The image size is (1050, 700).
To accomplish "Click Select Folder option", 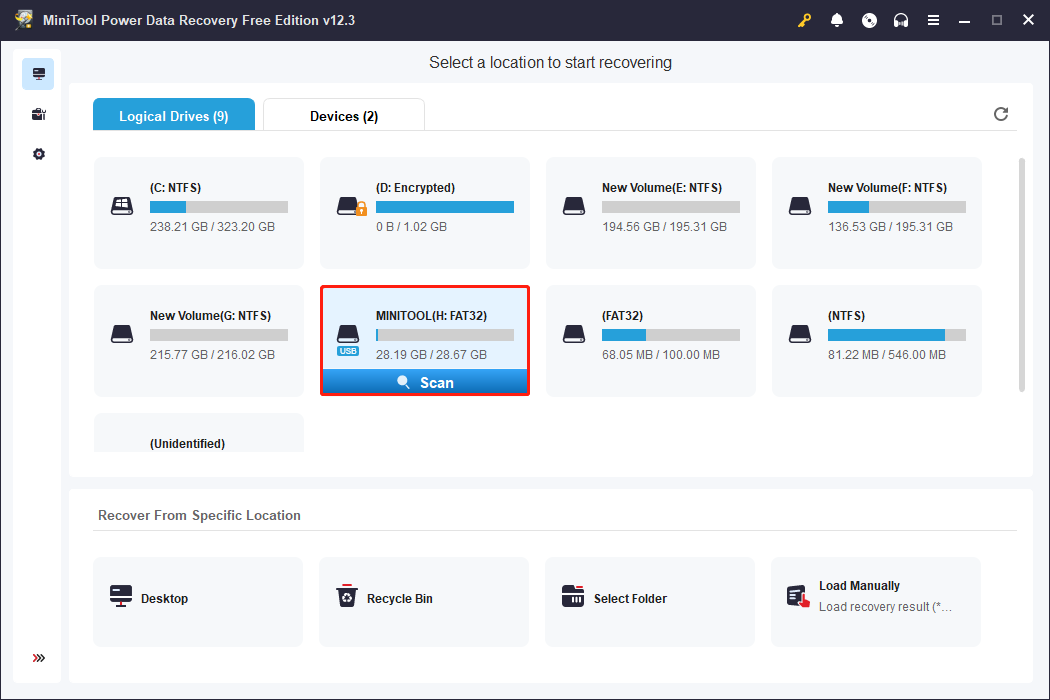I will click(650, 602).
